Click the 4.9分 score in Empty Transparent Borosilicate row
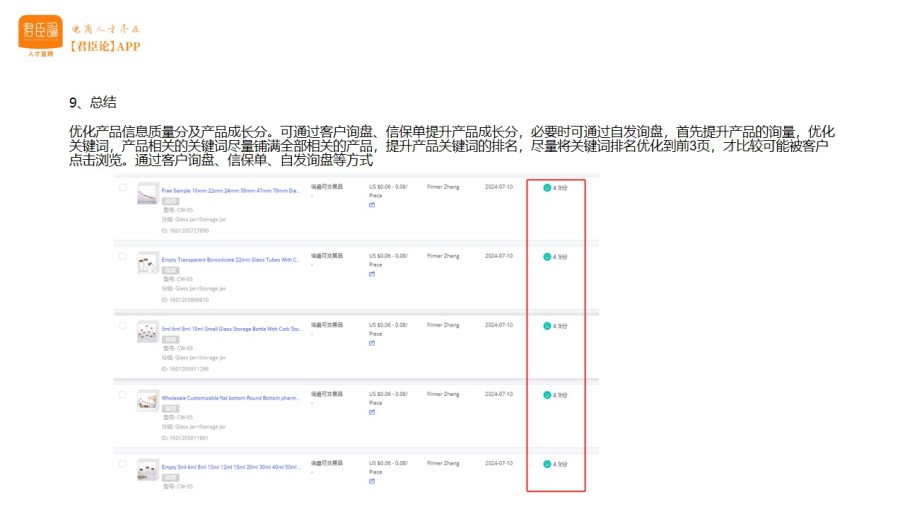 point(560,257)
